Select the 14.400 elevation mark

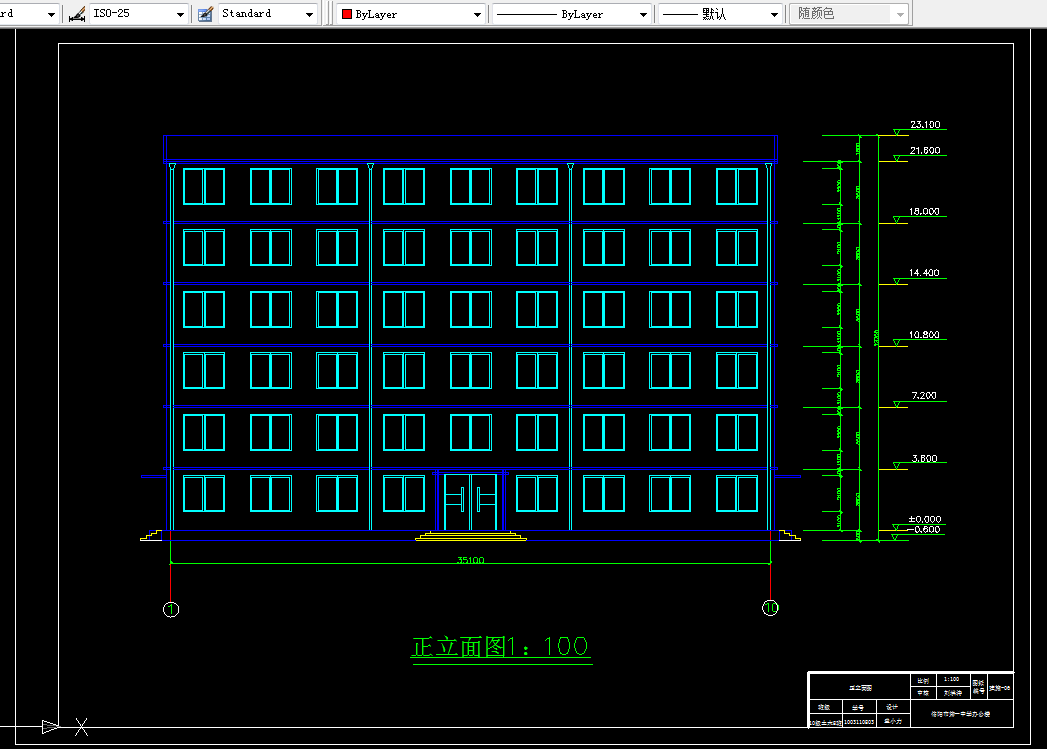pyautogui.click(x=924, y=273)
